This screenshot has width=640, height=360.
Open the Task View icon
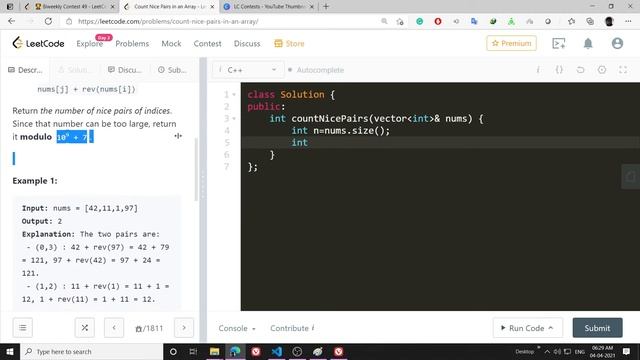193,351
